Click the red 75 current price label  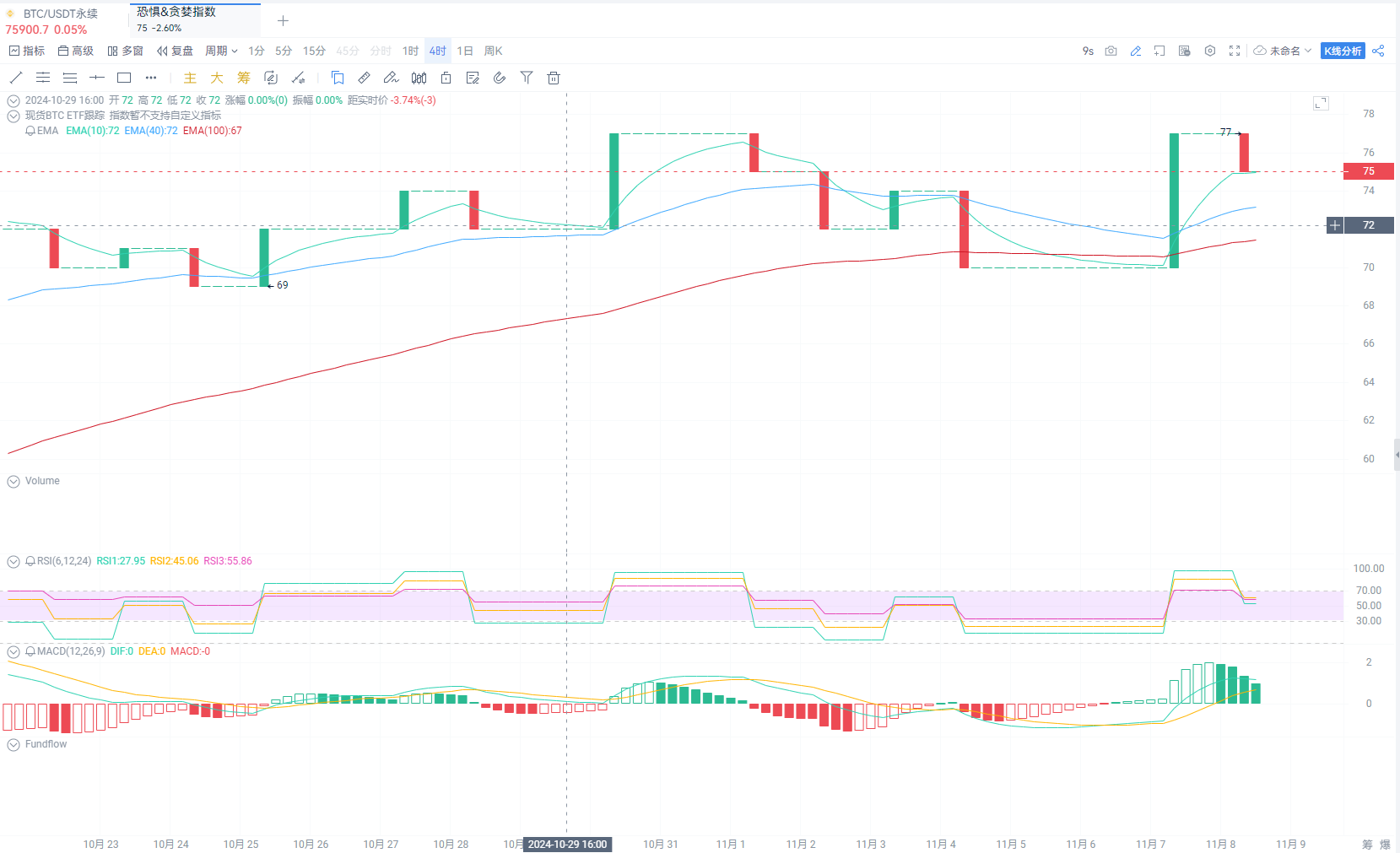click(x=1369, y=171)
